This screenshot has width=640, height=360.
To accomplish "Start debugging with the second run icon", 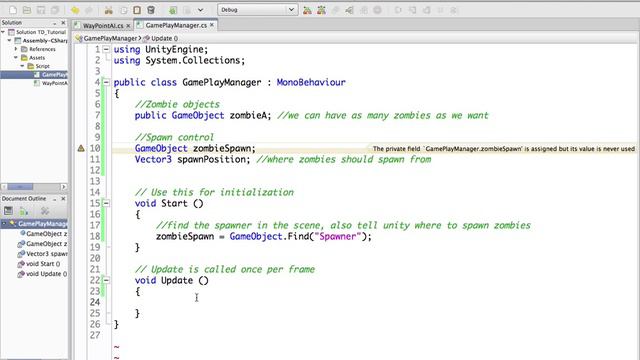I will point(322,10).
